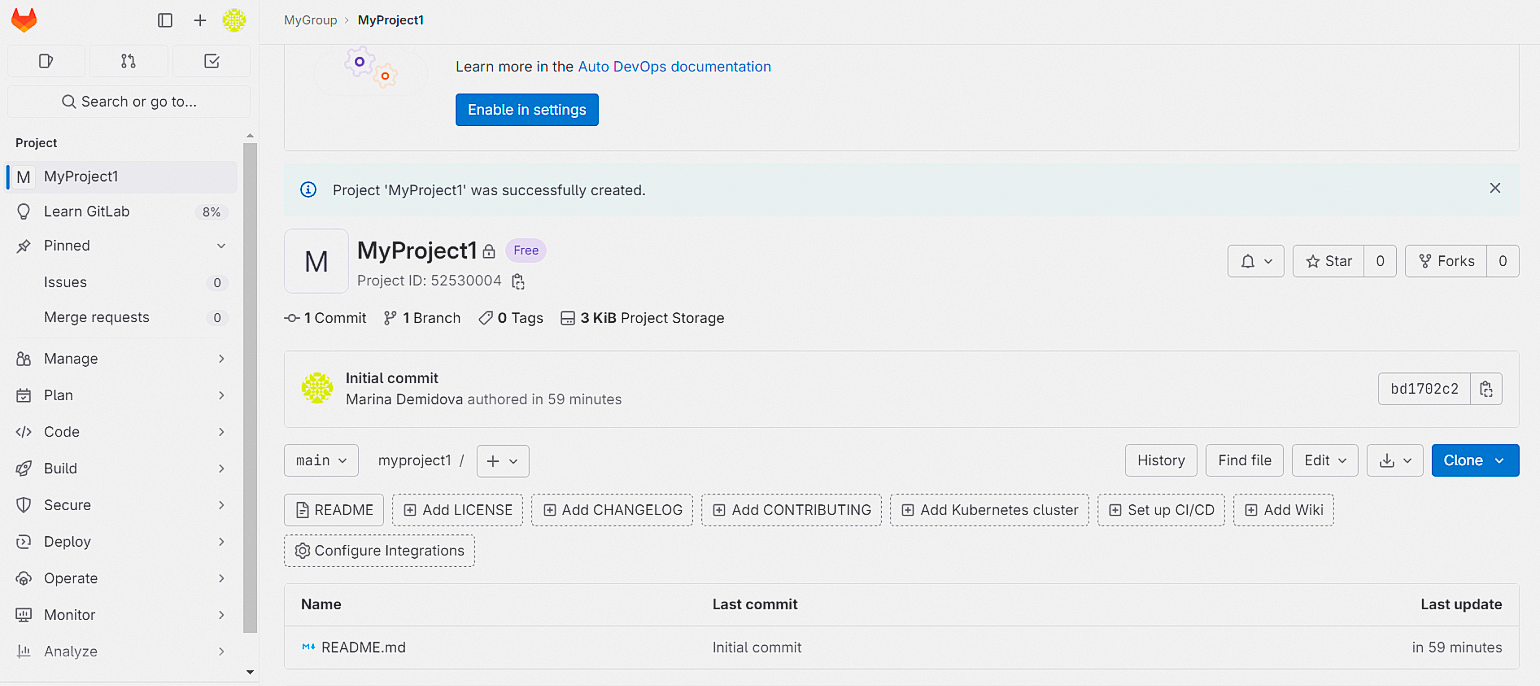
Task: Click the README.md markdown file icon
Action: coord(308,647)
